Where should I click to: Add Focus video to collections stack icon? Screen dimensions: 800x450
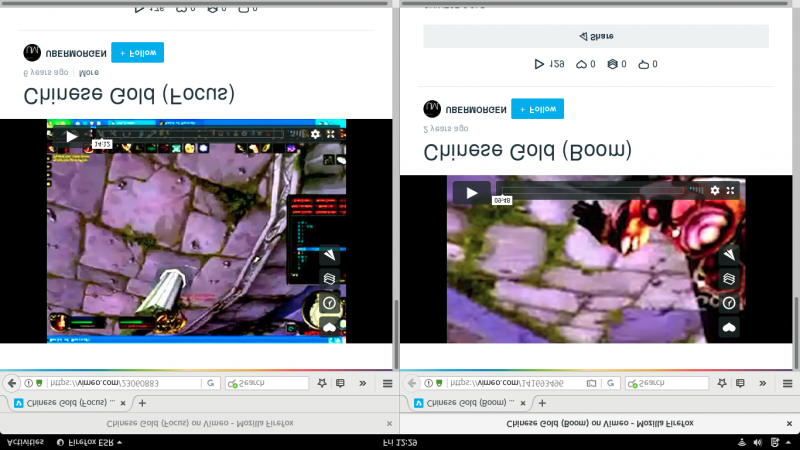330,279
